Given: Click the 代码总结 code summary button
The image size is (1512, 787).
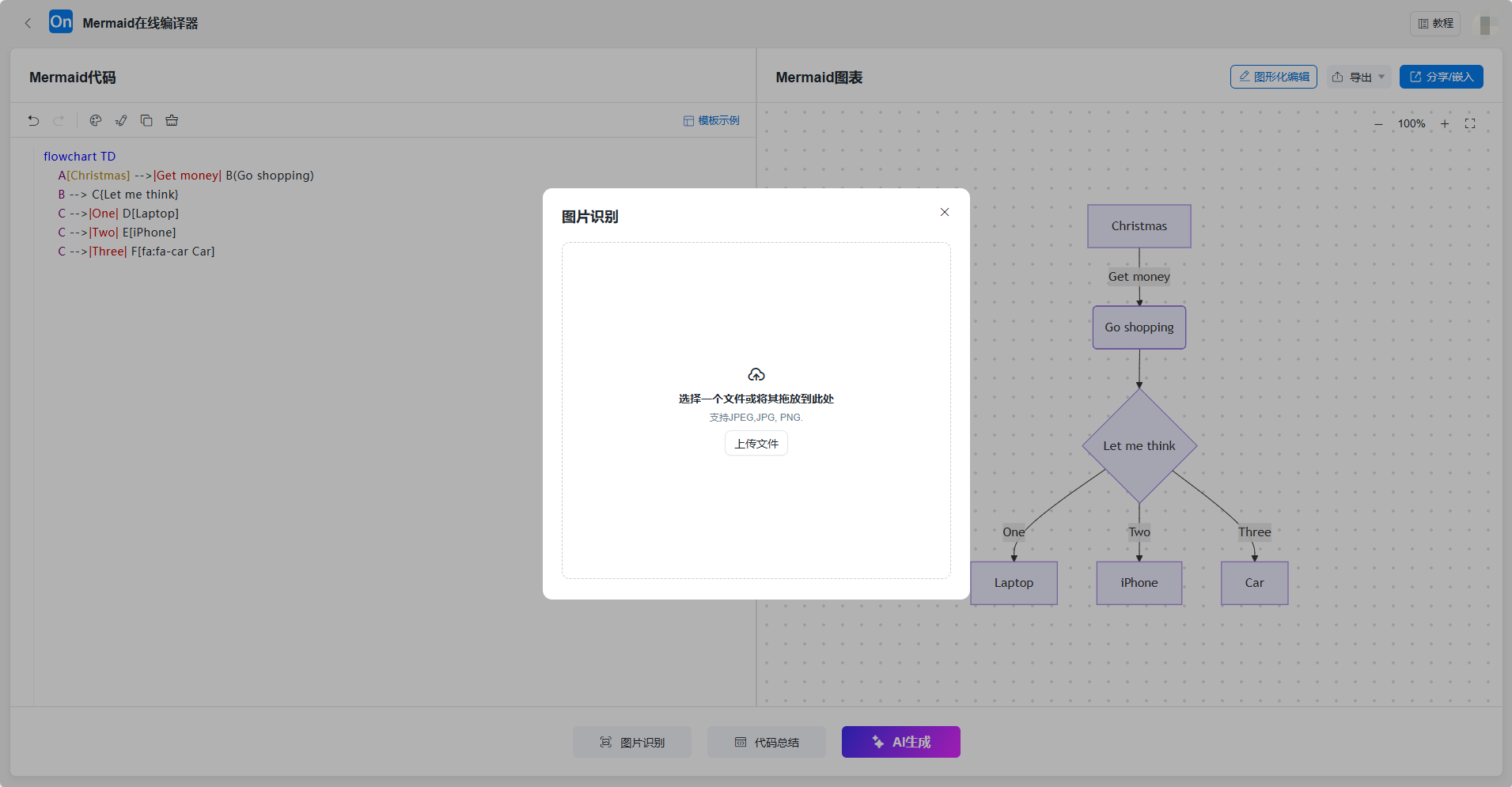Looking at the screenshot, I should click(x=766, y=742).
